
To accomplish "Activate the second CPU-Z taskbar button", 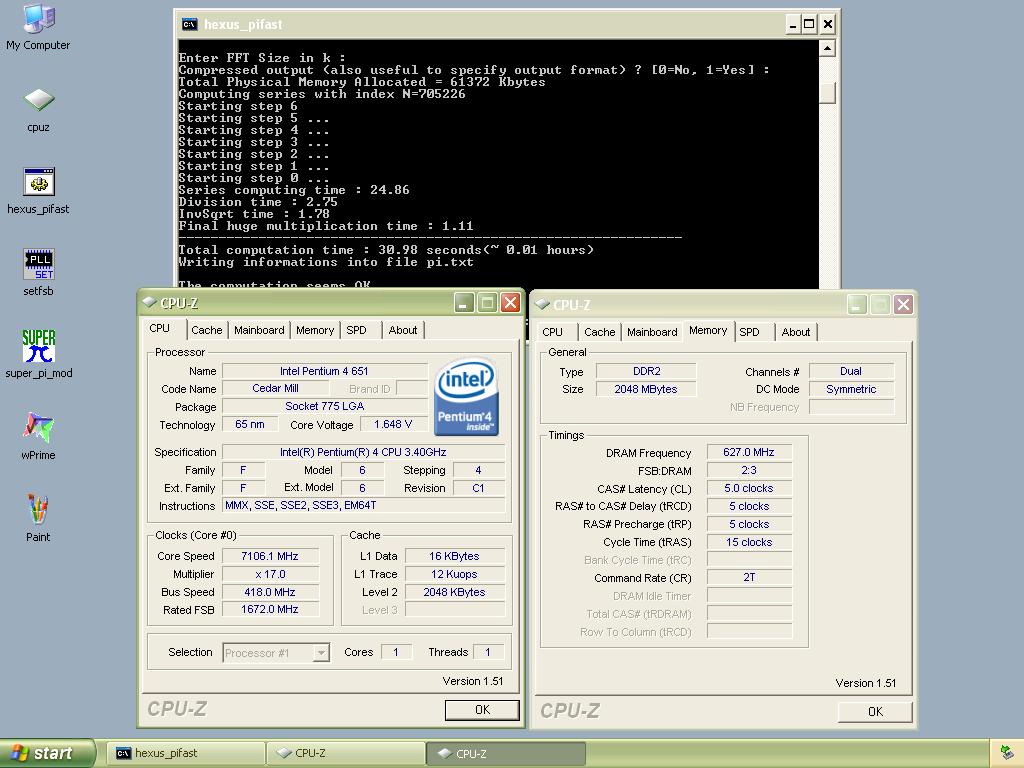I will tap(505, 753).
